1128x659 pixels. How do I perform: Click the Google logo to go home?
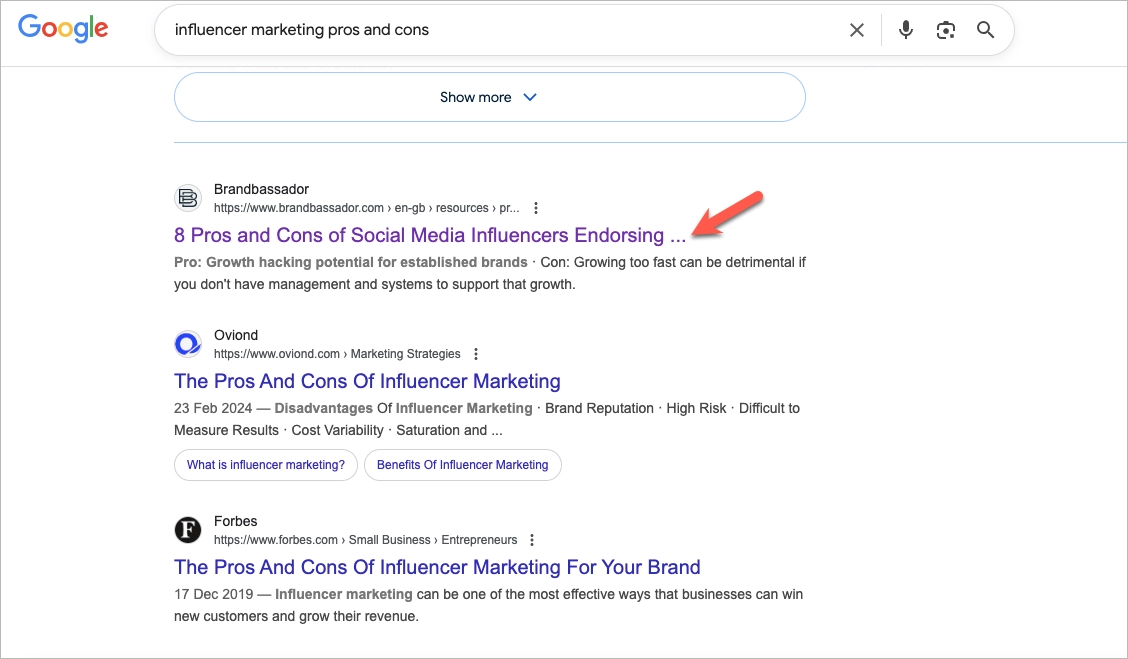pos(63,28)
